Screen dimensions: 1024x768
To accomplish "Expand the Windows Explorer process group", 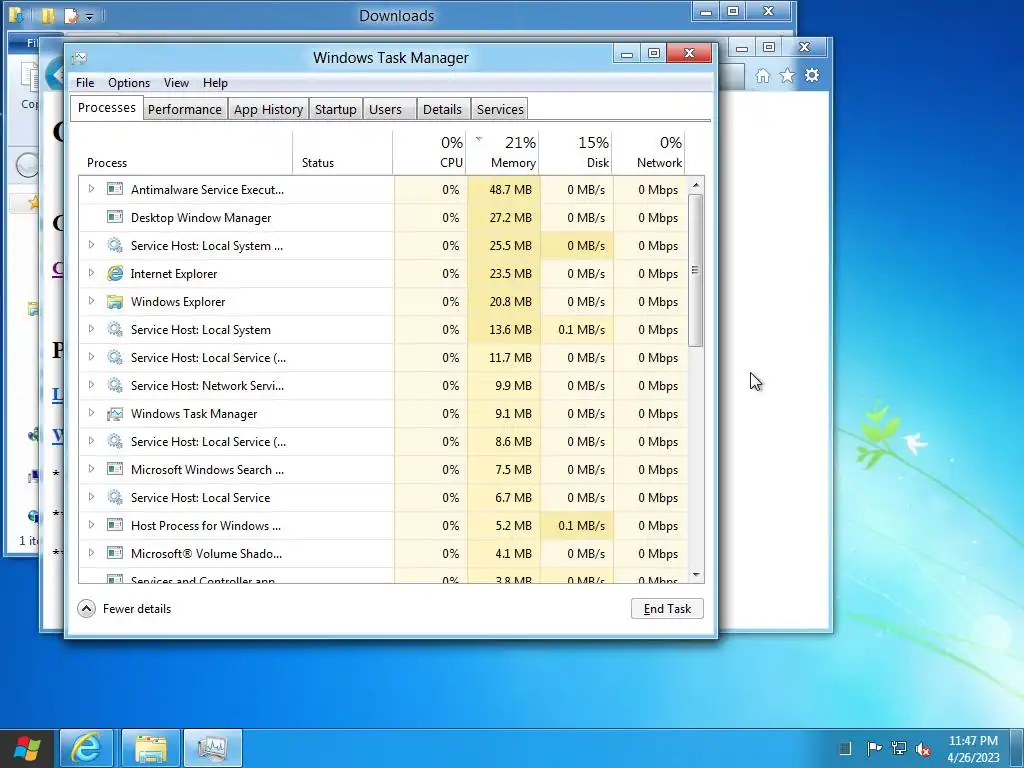I will [x=91, y=301].
